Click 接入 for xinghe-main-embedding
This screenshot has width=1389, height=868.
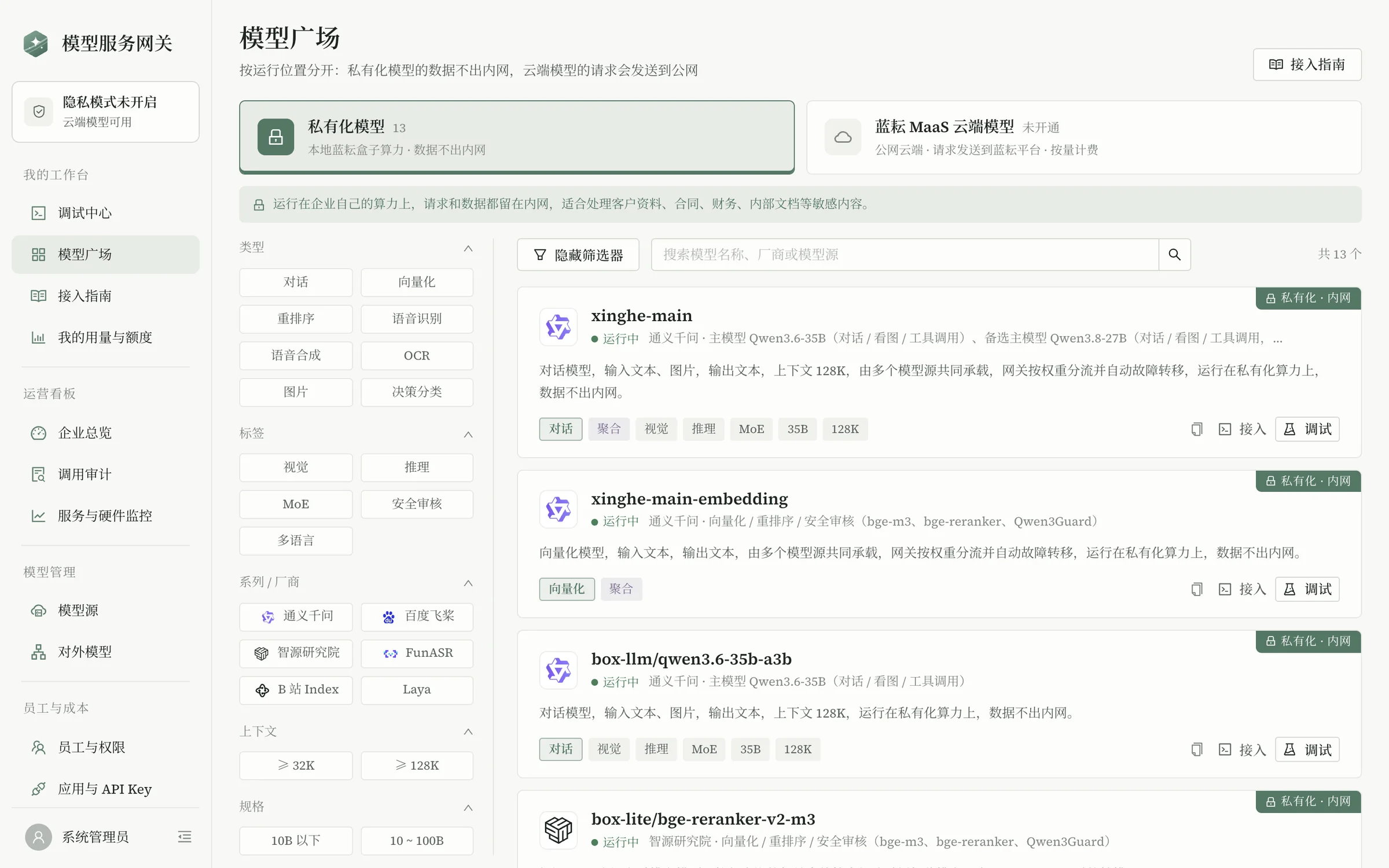[1242, 590]
